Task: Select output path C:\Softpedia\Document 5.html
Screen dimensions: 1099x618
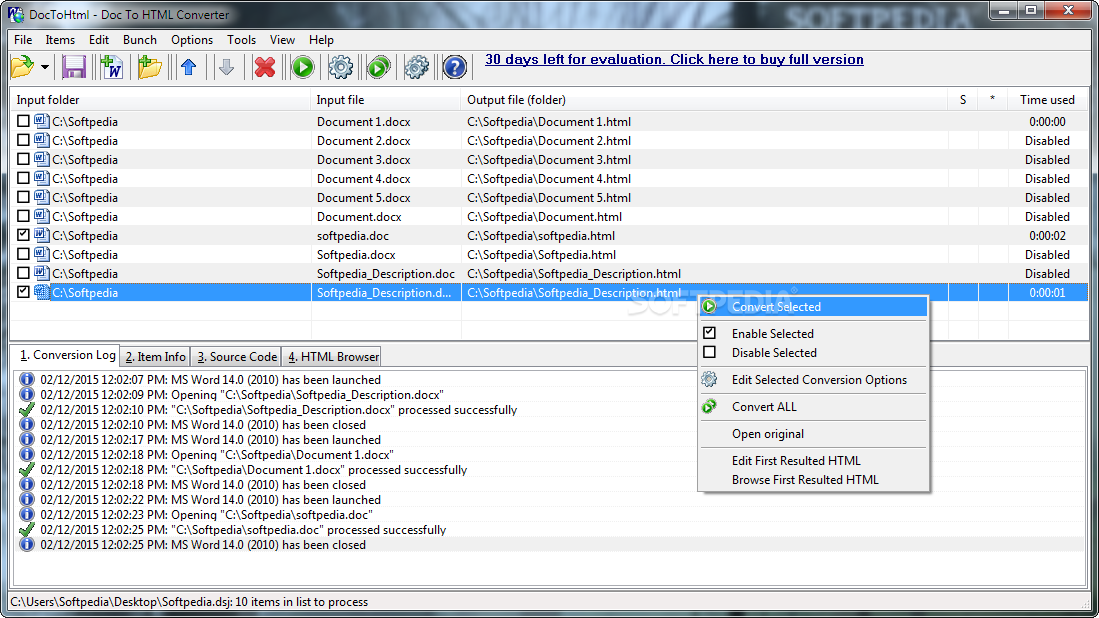Action: pyautogui.click(x=549, y=198)
